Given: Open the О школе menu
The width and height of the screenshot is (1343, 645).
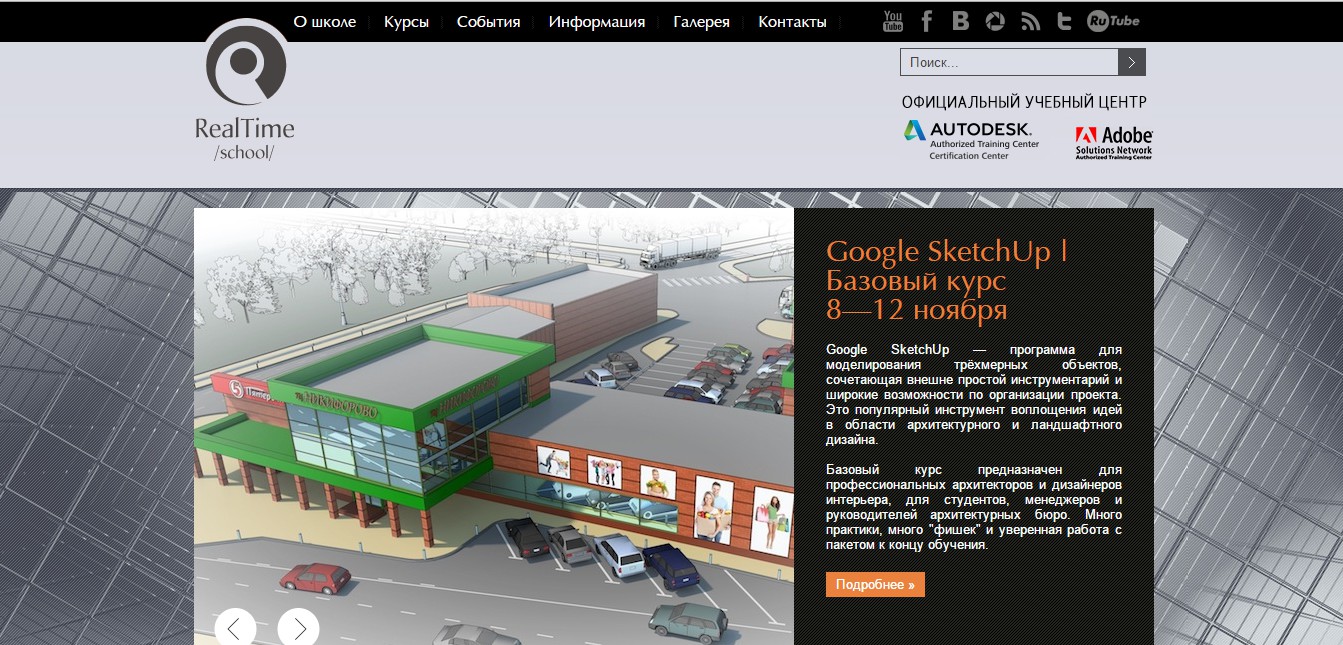Looking at the screenshot, I should coord(324,21).
